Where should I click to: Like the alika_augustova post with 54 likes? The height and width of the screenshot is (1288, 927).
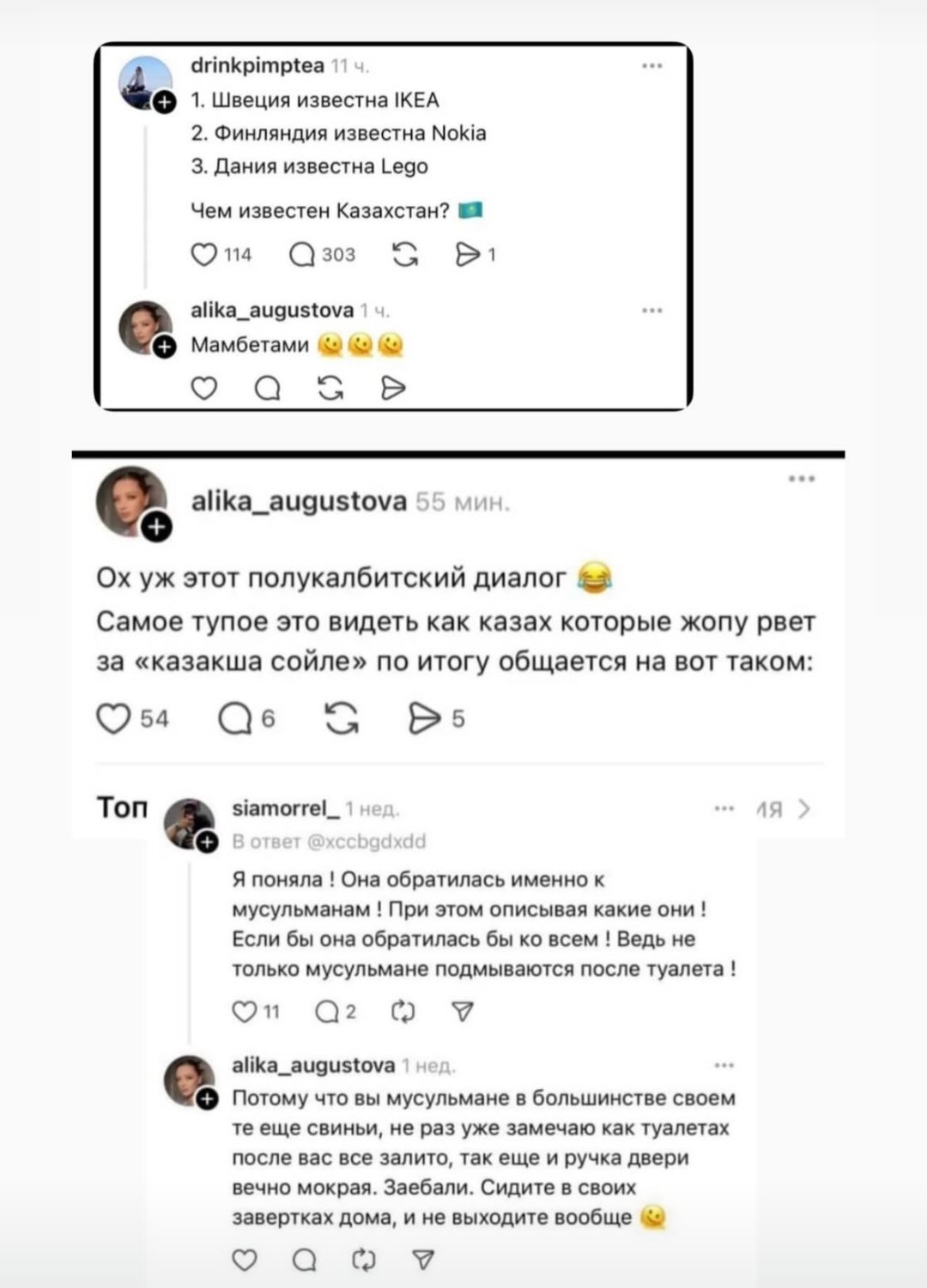pyautogui.click(x=113, y=718)
